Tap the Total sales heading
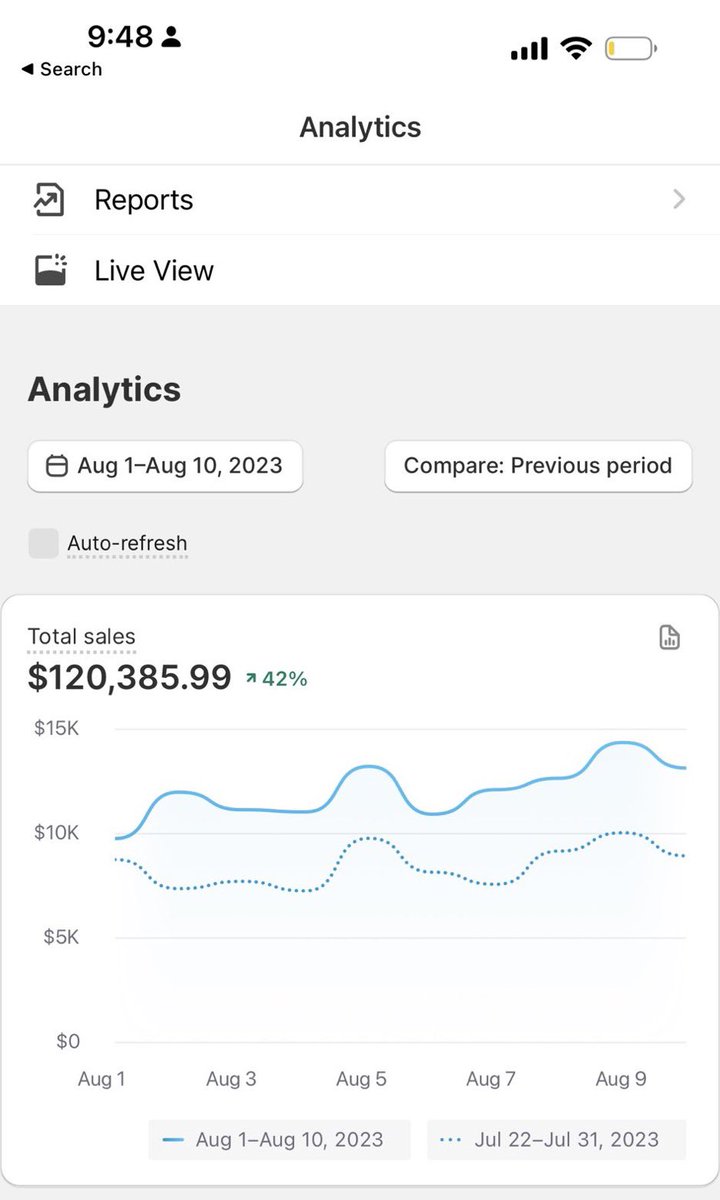720x1200 pixels. click(81, 637)
